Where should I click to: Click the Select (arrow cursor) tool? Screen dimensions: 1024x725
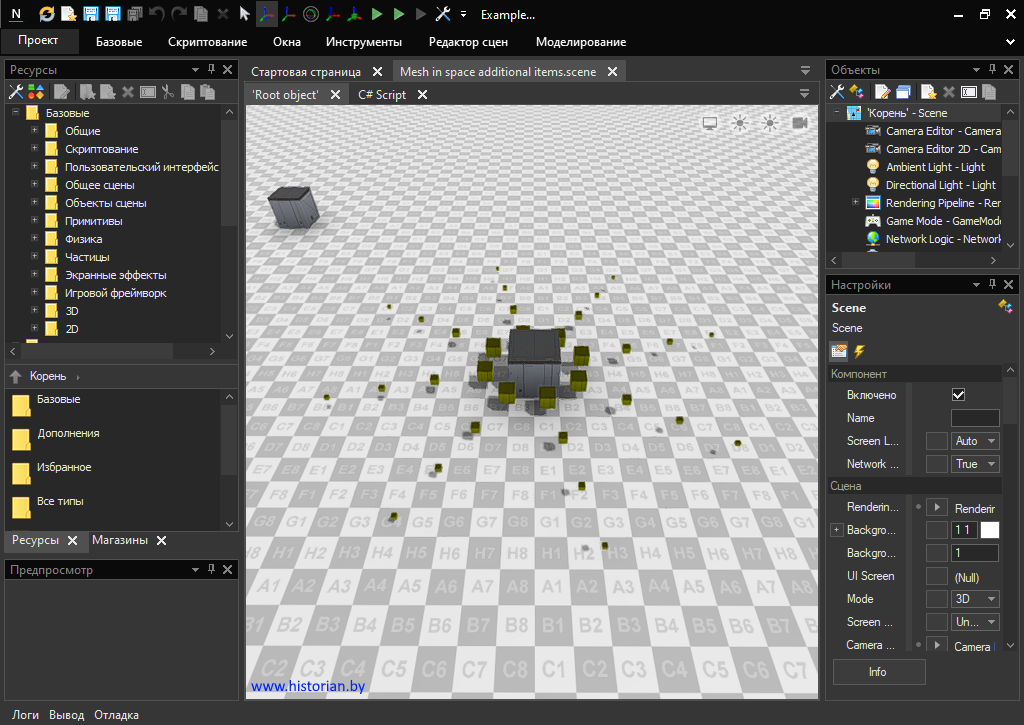(x=244, y=14)
